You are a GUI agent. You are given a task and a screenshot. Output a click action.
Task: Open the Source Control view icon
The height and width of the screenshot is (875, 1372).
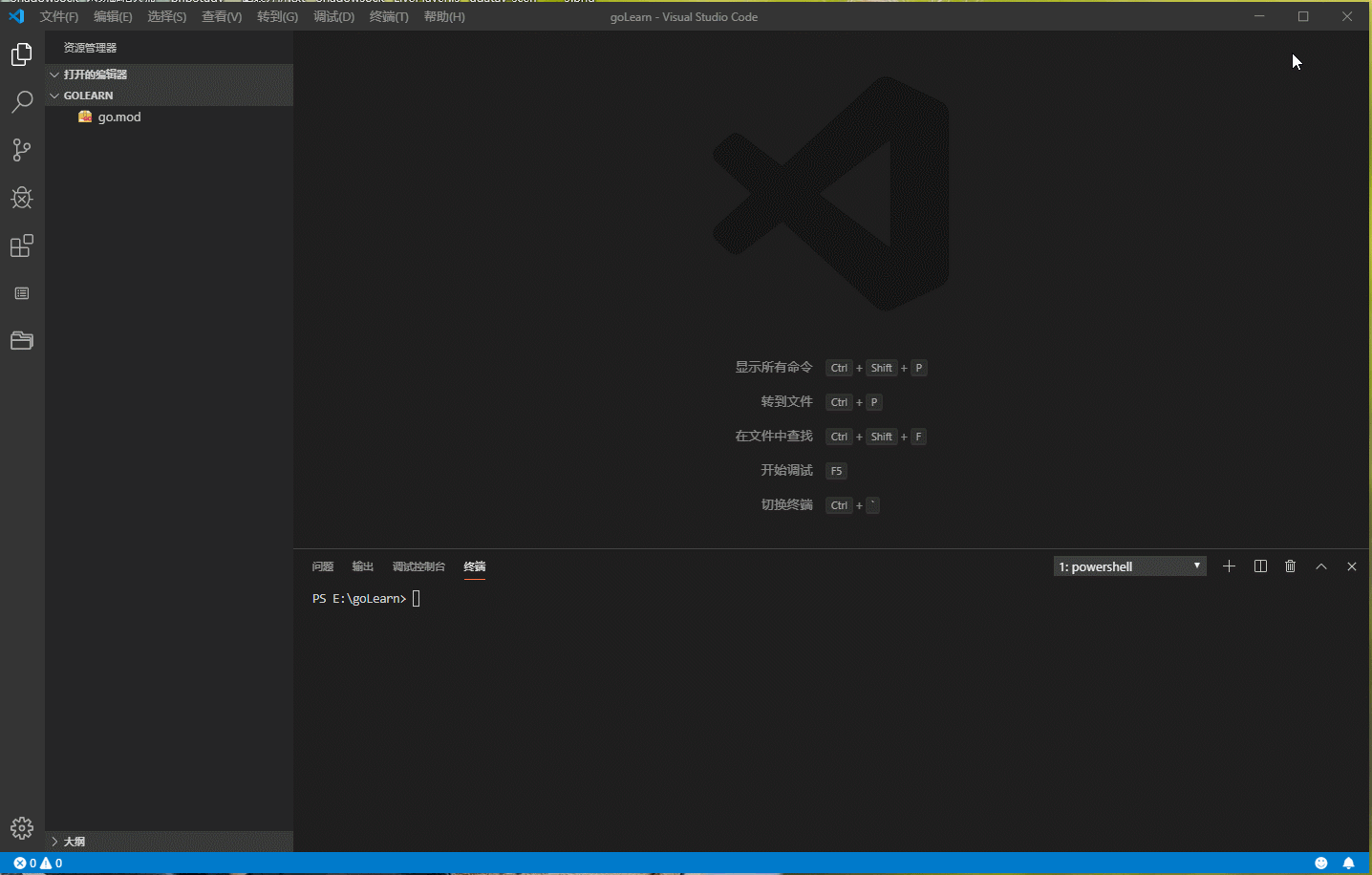click(22, 150)
